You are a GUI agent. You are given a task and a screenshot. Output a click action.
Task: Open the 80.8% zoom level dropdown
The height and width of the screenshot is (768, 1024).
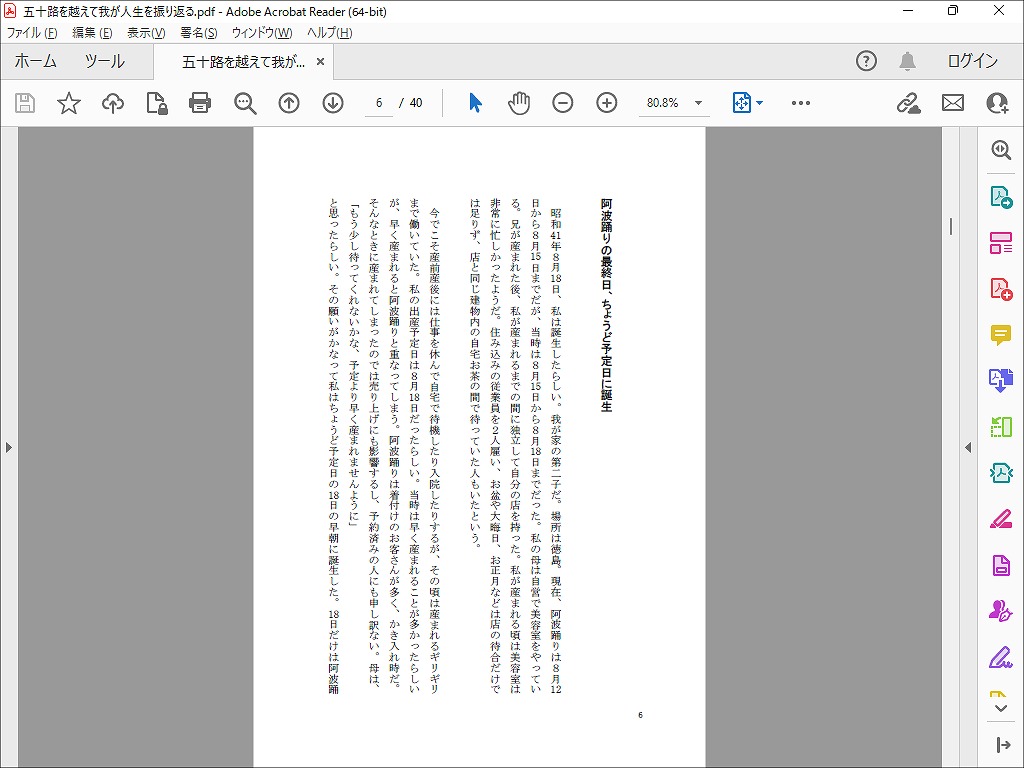[698, 103]
